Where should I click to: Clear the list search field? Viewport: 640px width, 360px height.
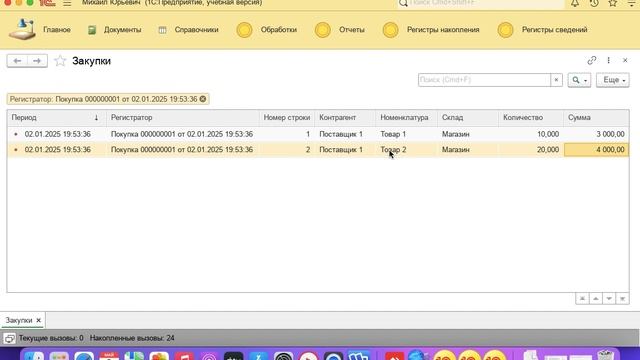(556, 80)
